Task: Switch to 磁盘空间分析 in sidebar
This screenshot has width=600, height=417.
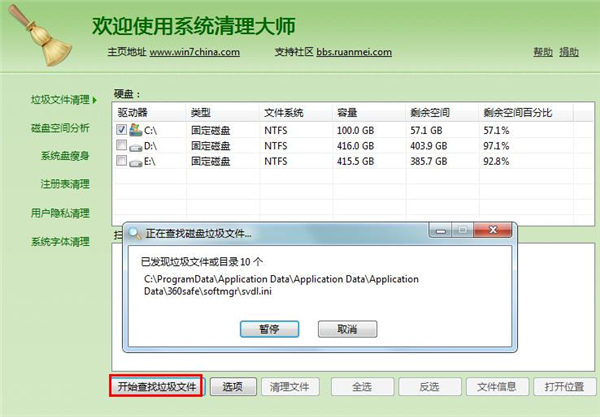Action: tap(60, 128)
